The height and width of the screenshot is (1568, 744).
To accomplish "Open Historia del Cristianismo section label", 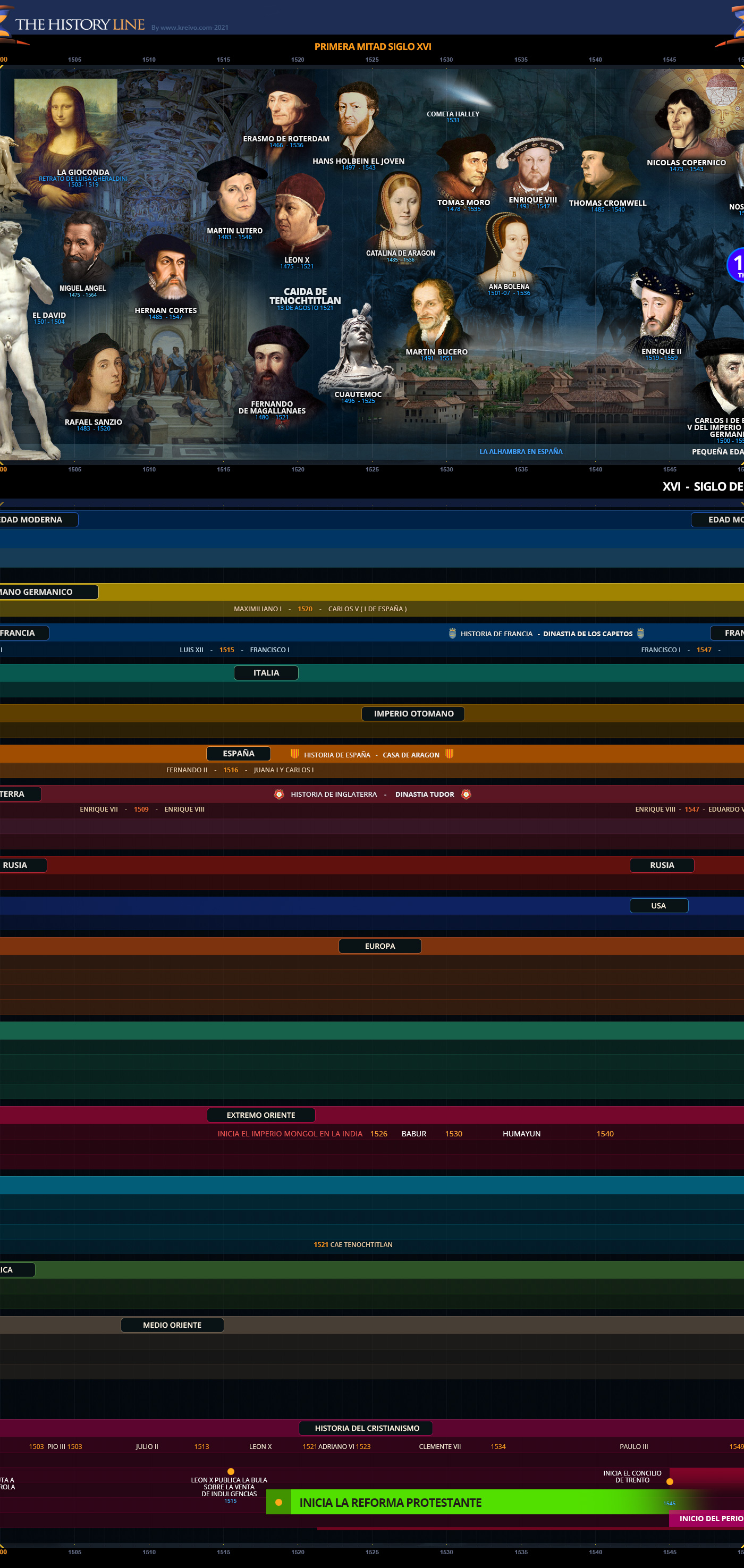I will point(367,1428).
